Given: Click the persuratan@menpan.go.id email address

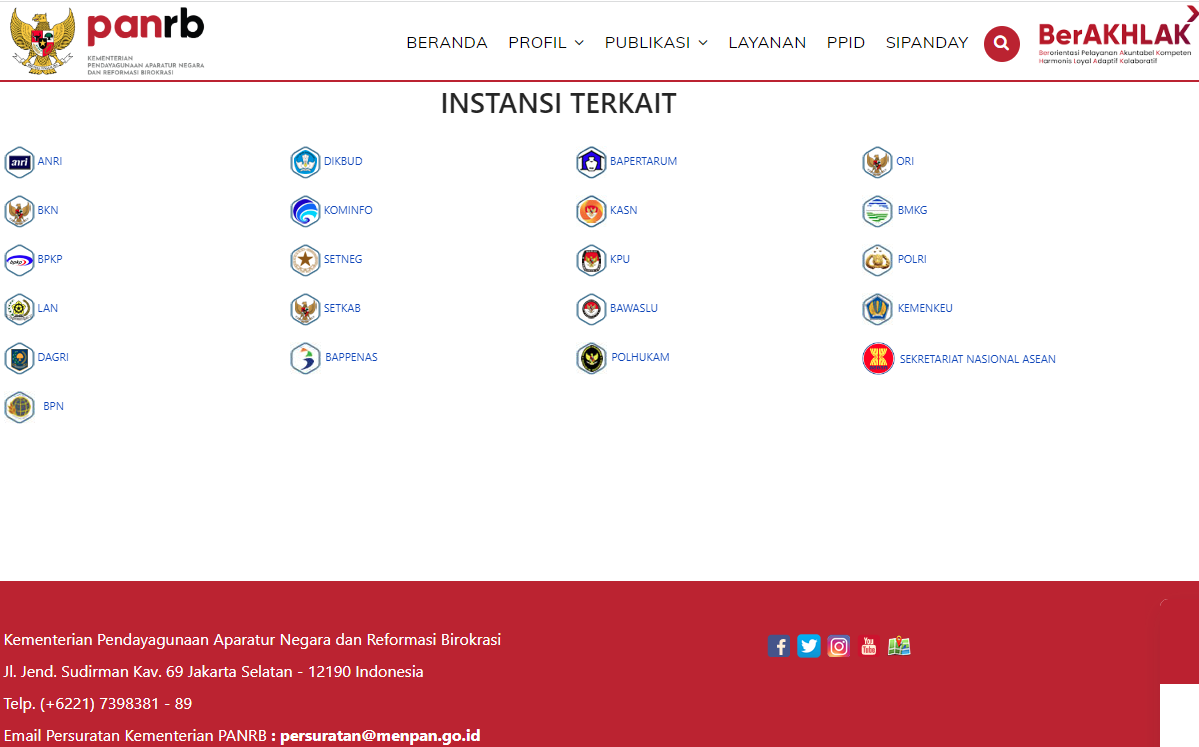Looking at the screenshot, I should [380, 736].
